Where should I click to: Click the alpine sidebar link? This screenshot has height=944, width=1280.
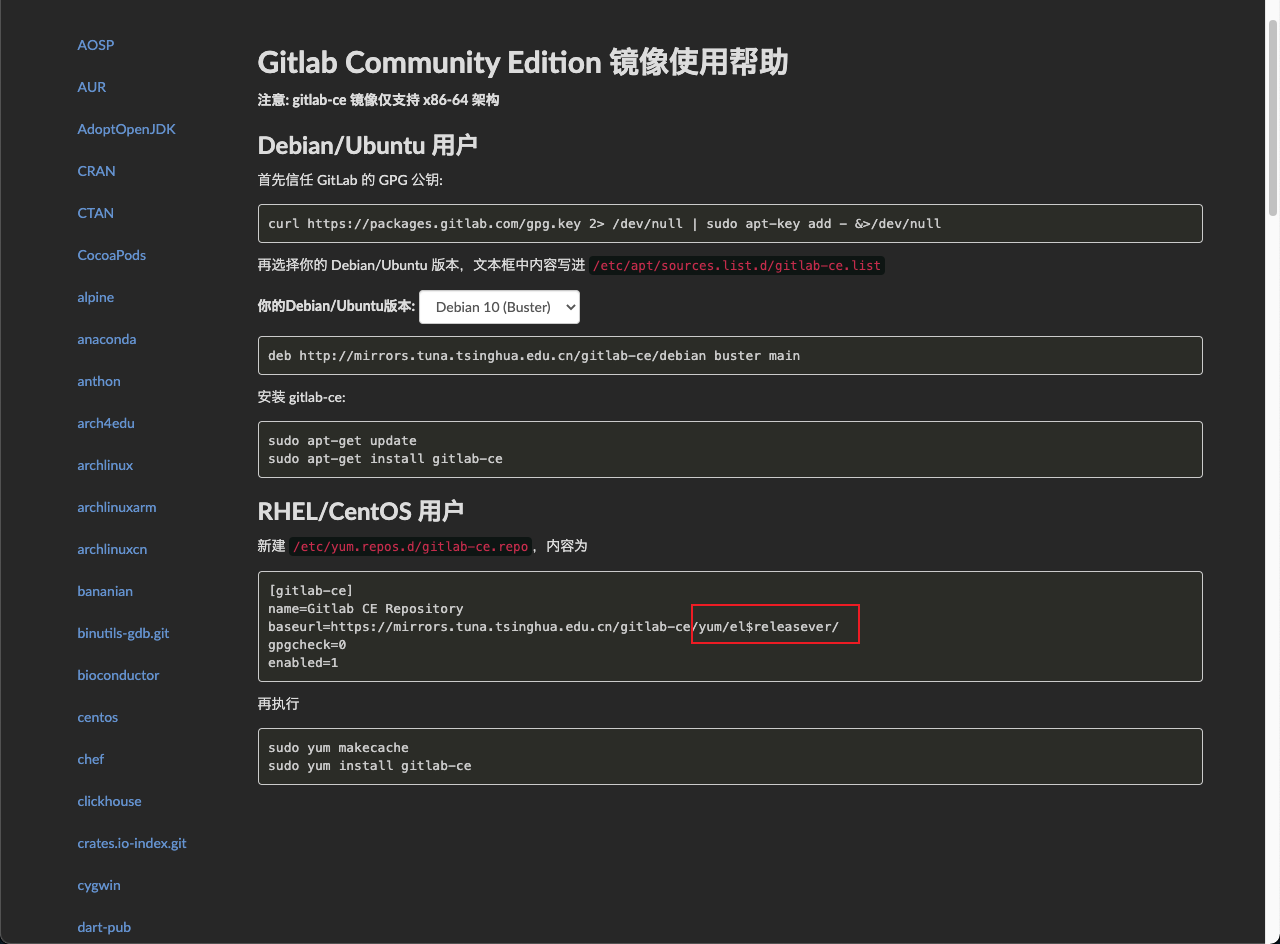pos(95,297)
